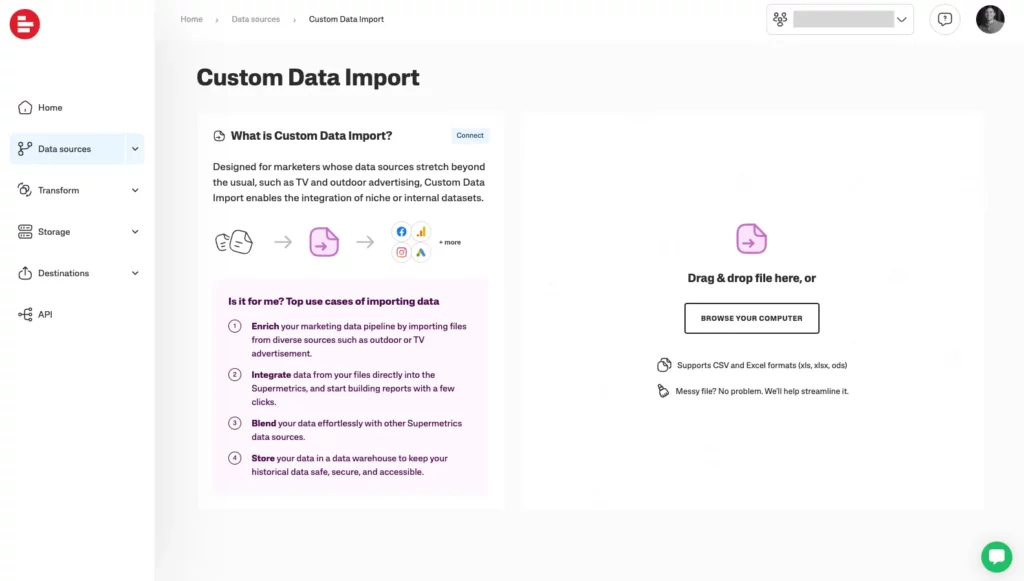Click Home in the breadcrumb trail
The width and height of the screenshot is (1024, 581).
point(191,18)
